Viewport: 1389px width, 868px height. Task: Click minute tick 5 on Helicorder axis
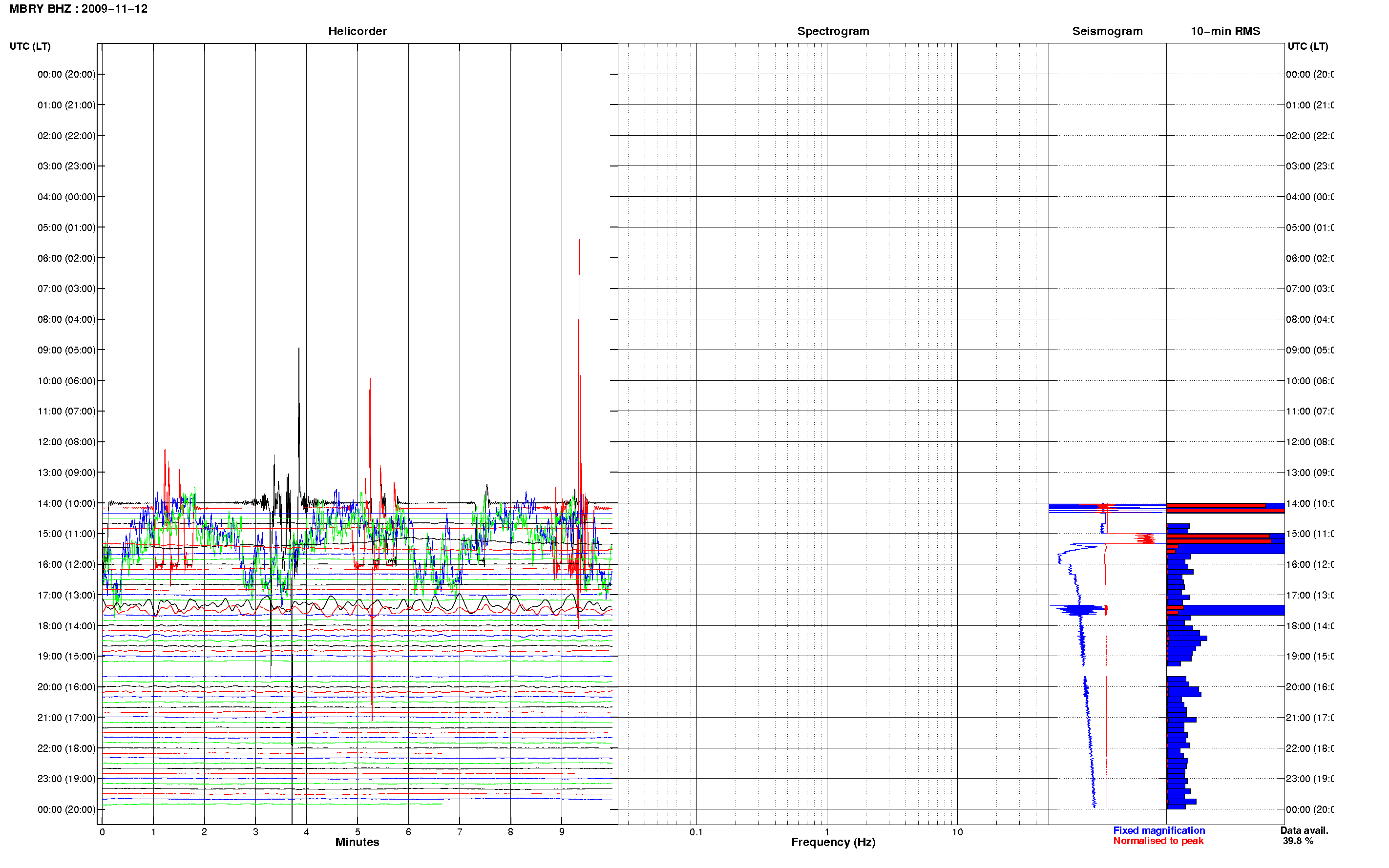[x=357, y=832]
